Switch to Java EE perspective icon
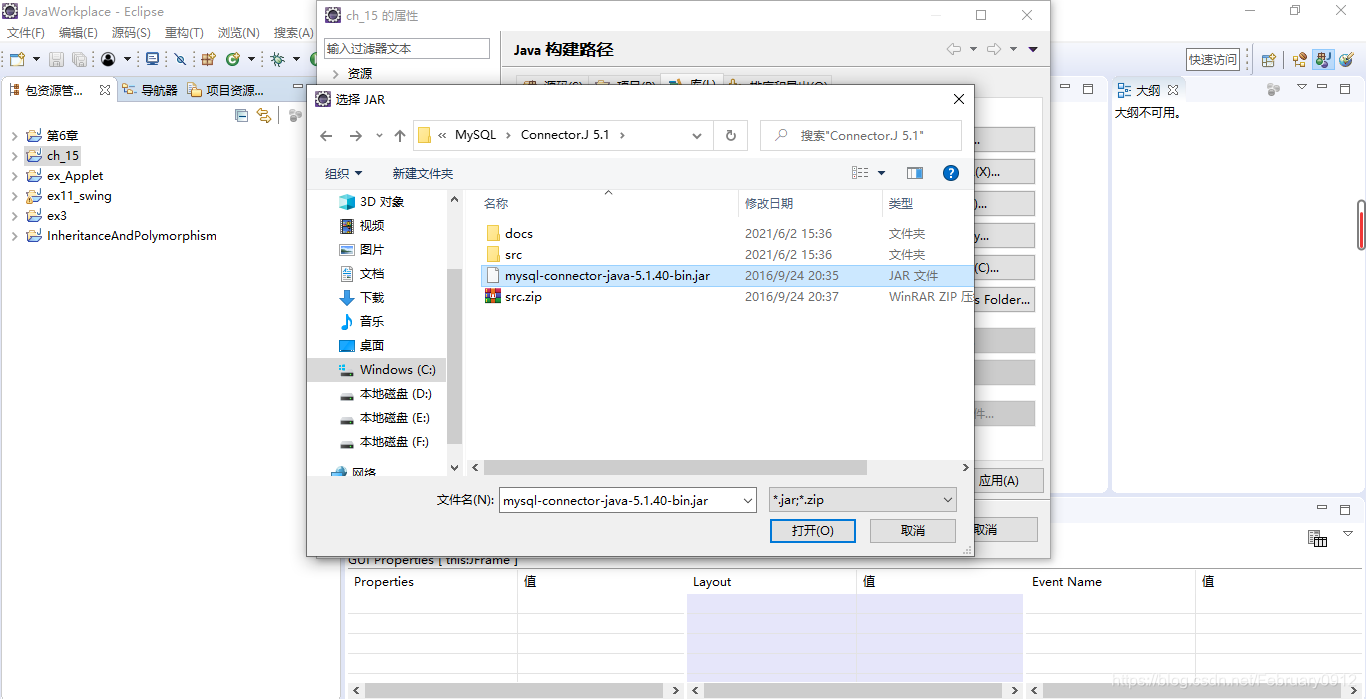Image resolution: width=1366 pixels, height=699 pixels. (x=1300, y=60)
